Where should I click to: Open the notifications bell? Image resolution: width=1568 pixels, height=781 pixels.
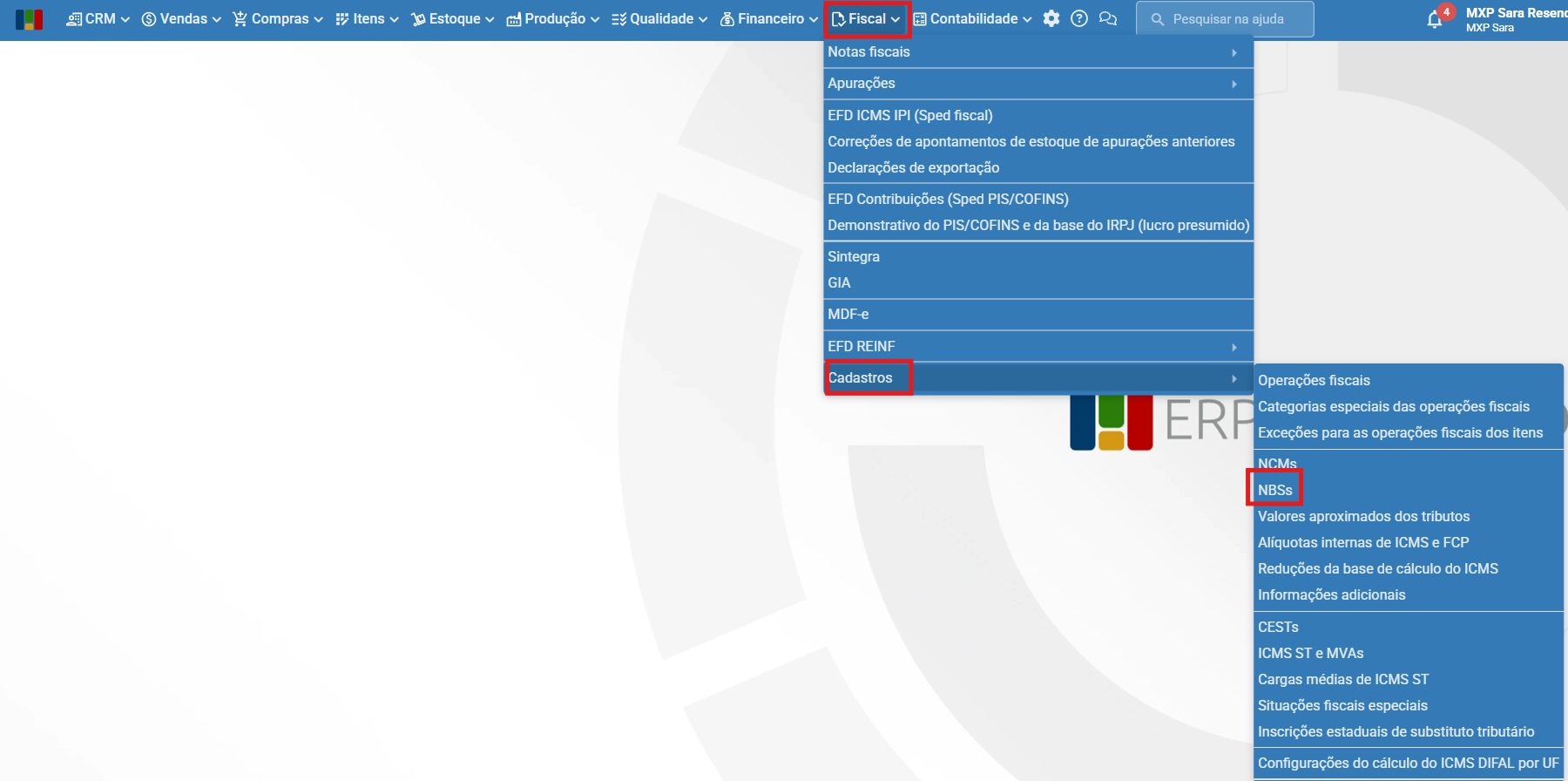pos(1435,19)
